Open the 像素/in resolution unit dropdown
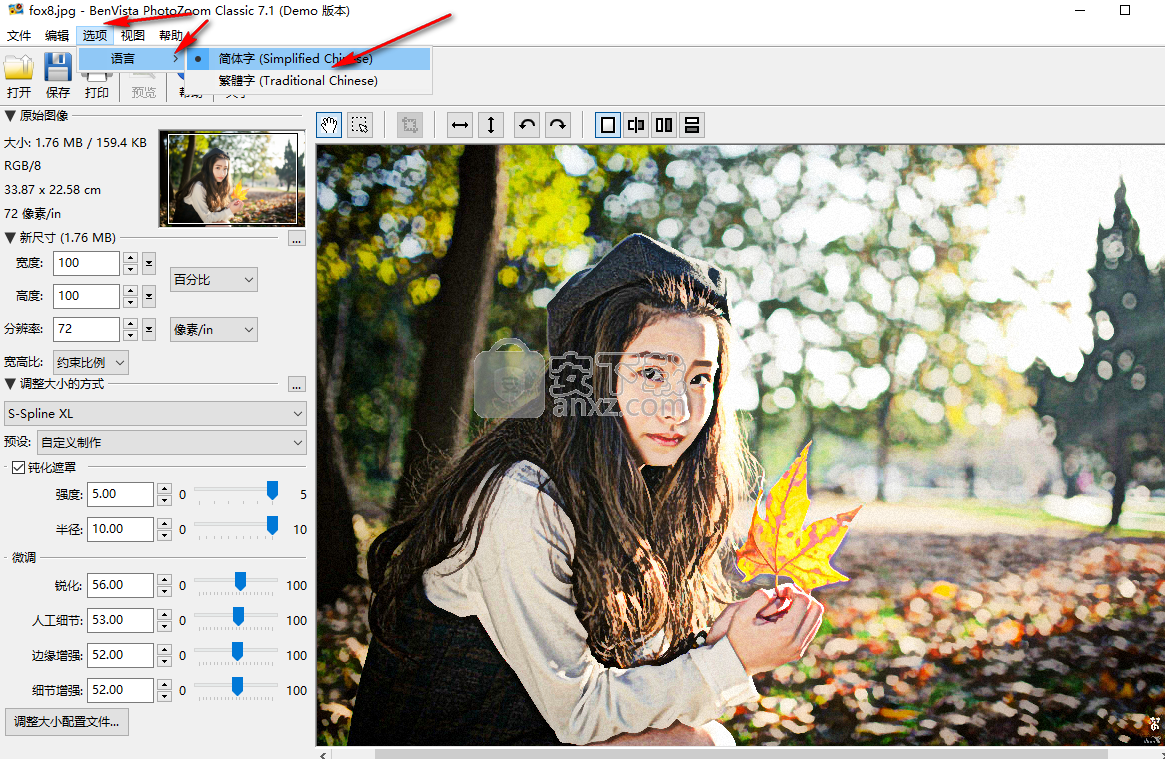Image resolution: width=1165 pixels, height=759 pixels. coord(214,329)
